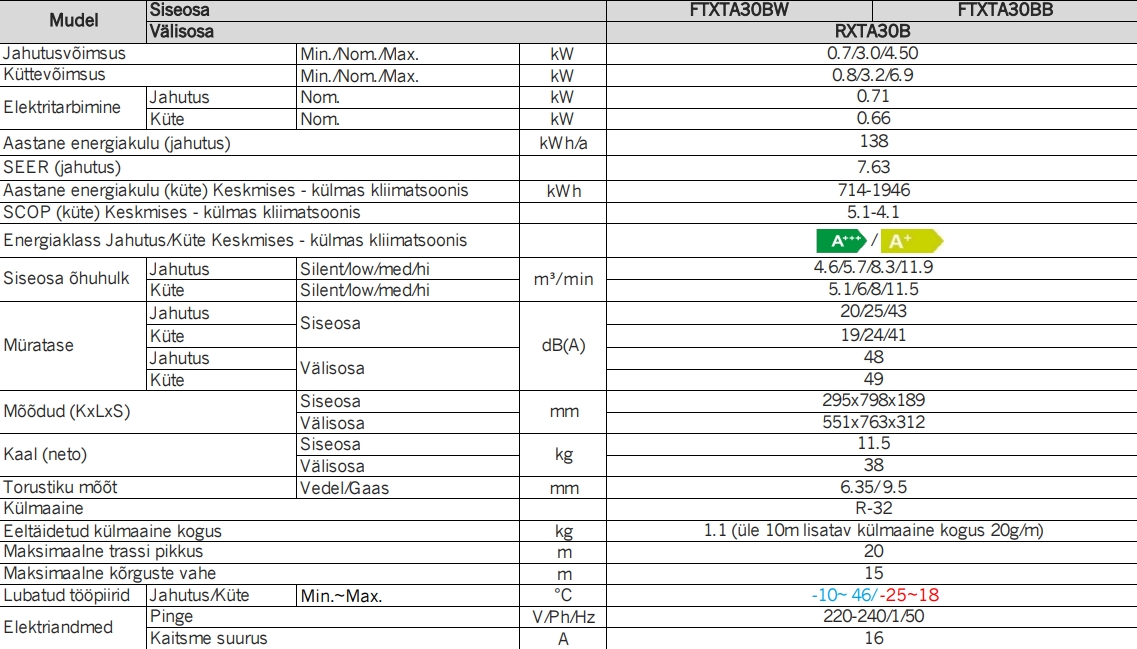1137x649 pixels.
Task: Select the Külmaaine row label
Action: pyautogui.click(x=44, y=508)
